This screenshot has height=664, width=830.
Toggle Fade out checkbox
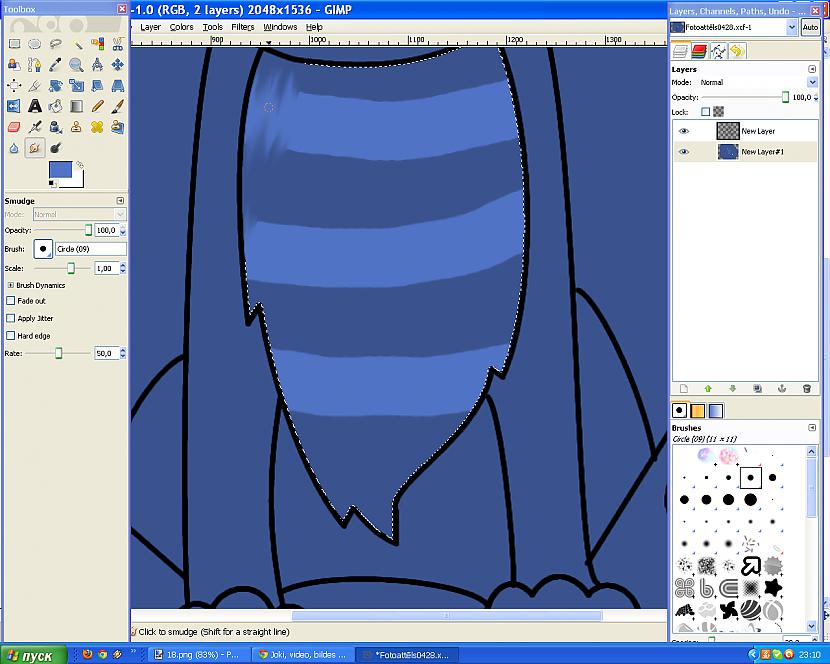(10, 301)
